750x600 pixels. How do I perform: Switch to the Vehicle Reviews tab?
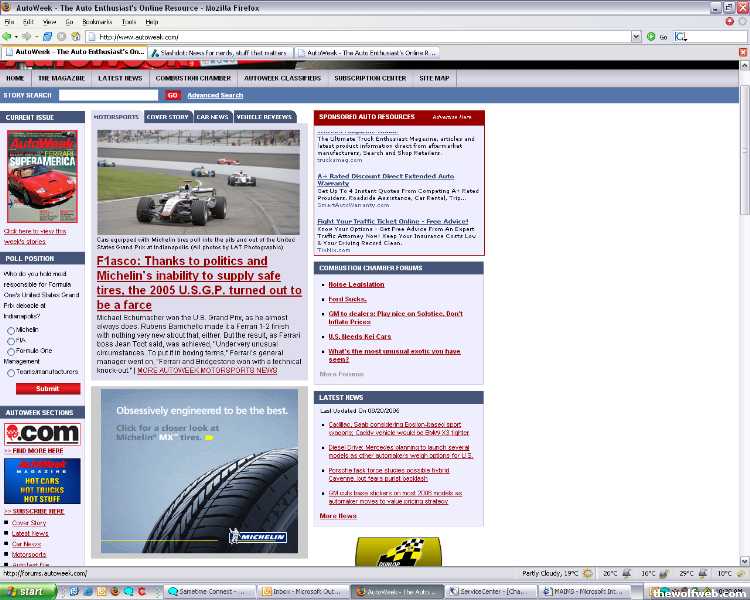264,117
